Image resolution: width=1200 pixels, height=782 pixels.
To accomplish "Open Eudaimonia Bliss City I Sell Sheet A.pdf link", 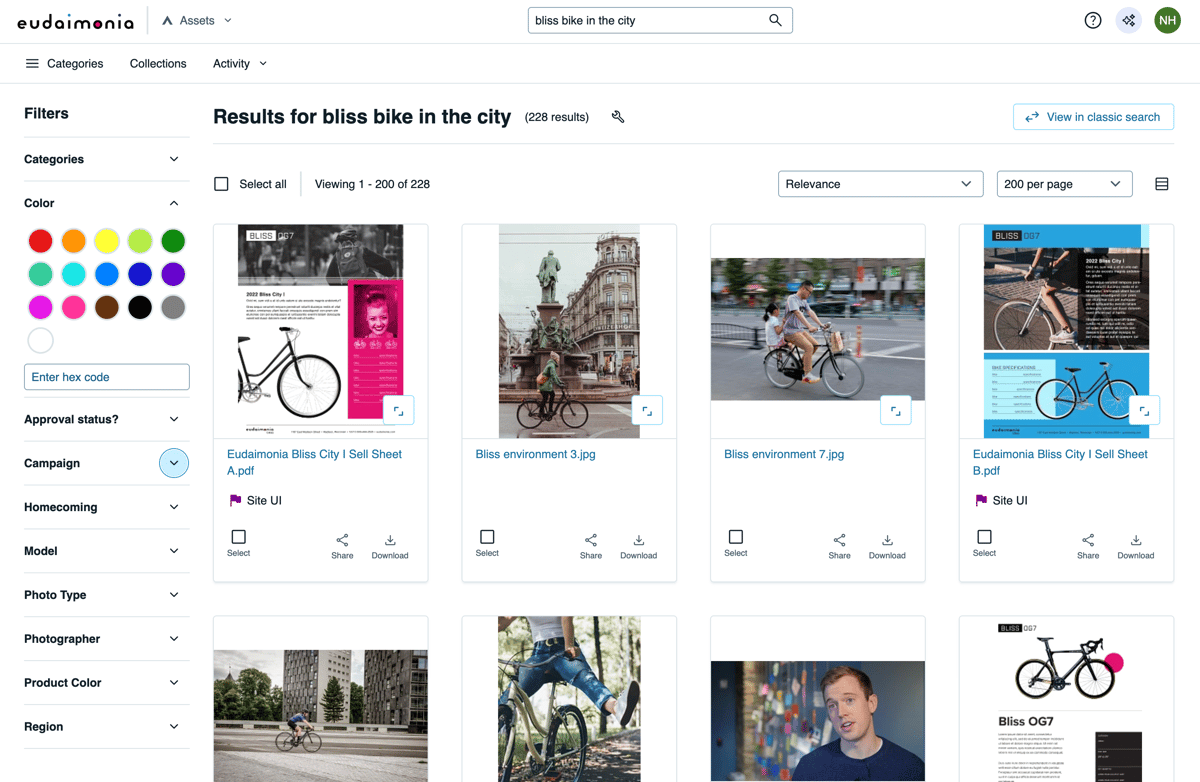I will (314, 462).
